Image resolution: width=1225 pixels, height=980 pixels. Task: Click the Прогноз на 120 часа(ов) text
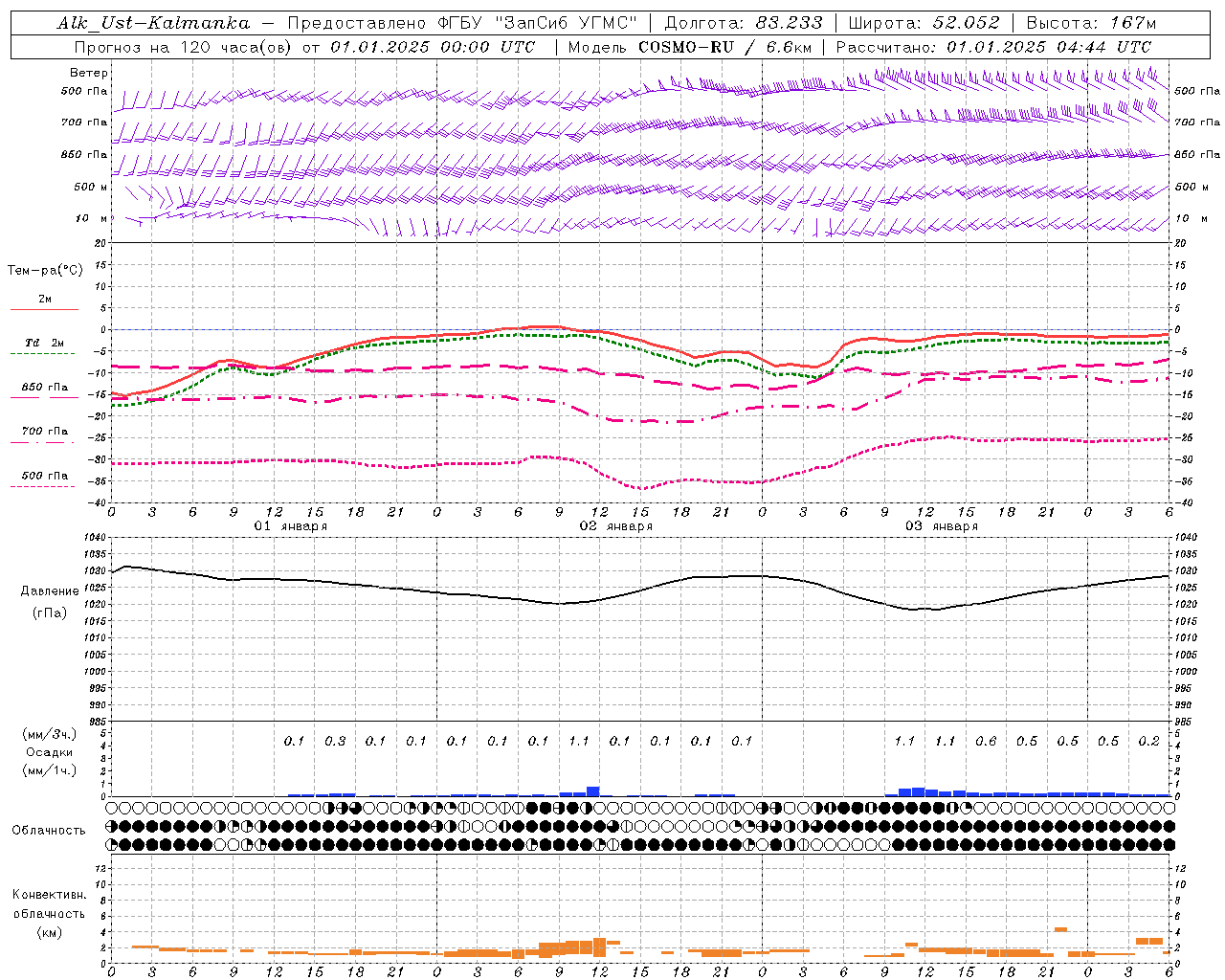point(183,47)
